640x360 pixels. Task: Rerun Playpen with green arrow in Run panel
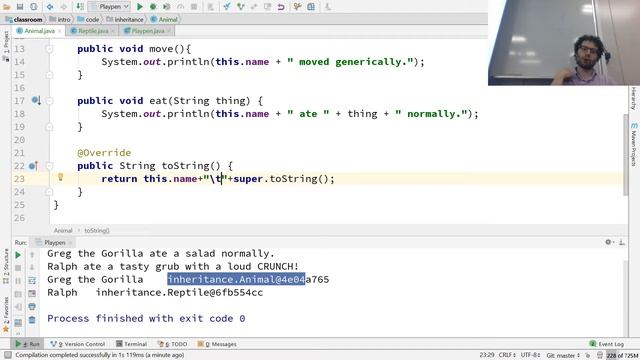pos(18,255)
